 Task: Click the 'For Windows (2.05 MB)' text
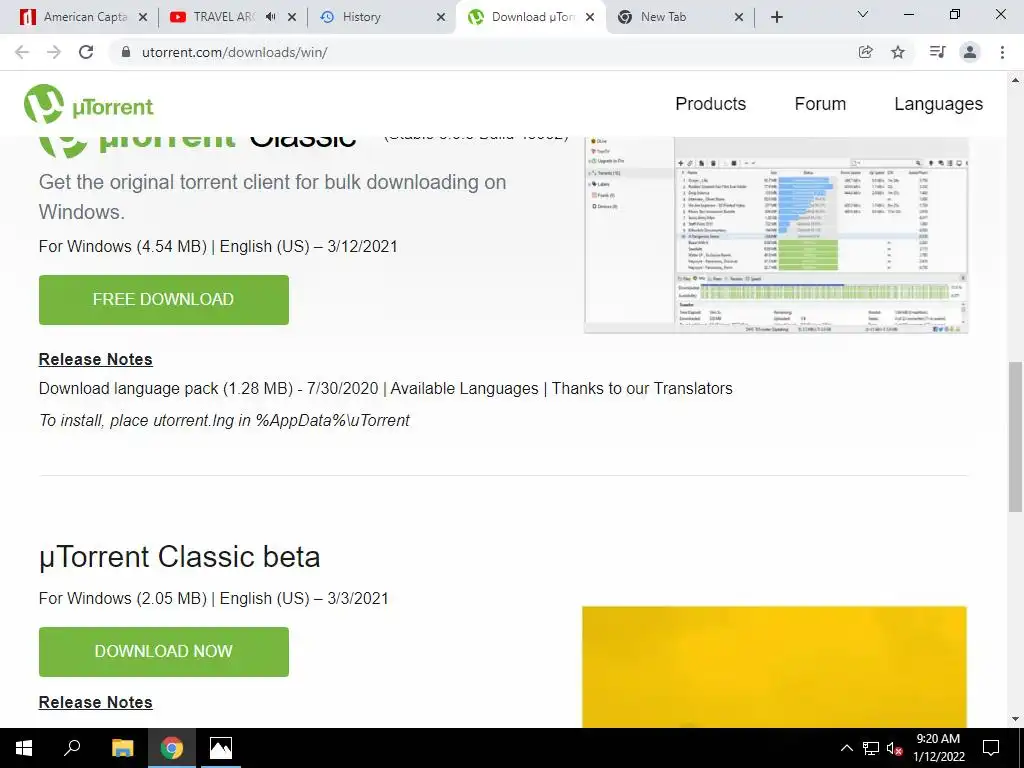(x=123, y=599)
